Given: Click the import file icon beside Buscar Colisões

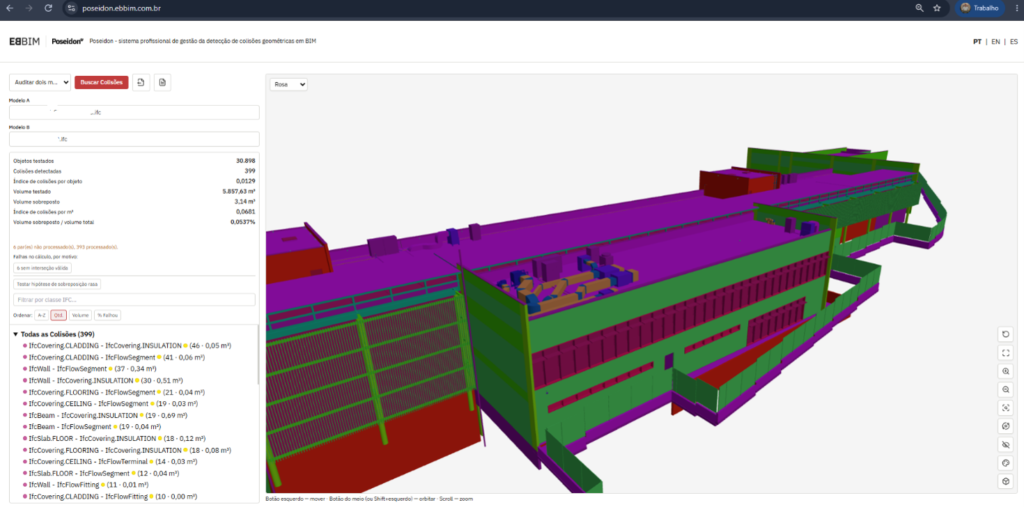Looking at the screenshot, I should [x=141, y=82].
